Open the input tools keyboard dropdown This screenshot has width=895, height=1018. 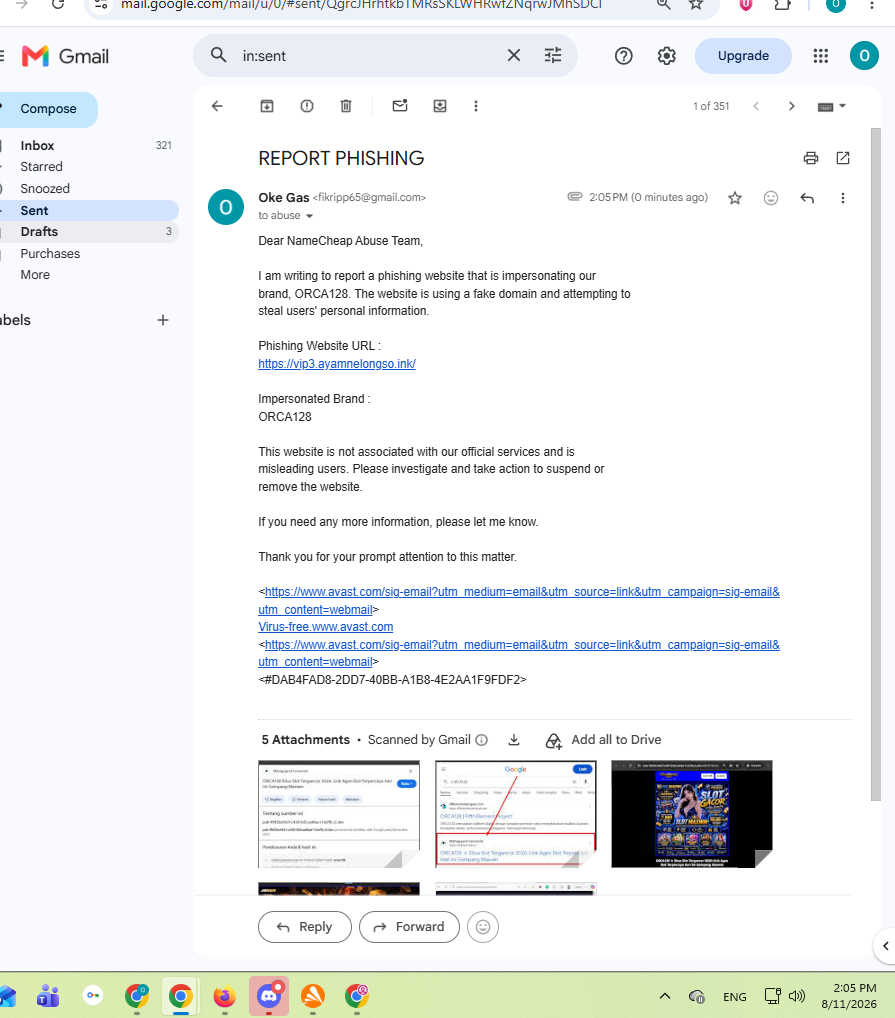[831, 106]
